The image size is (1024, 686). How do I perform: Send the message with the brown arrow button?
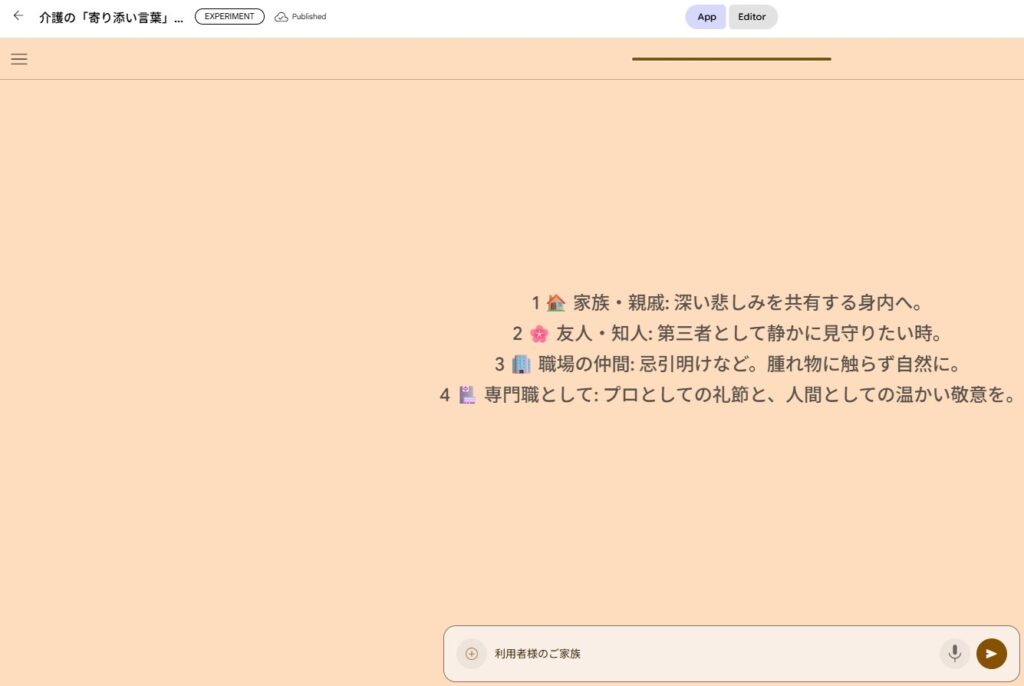(991, 653)
